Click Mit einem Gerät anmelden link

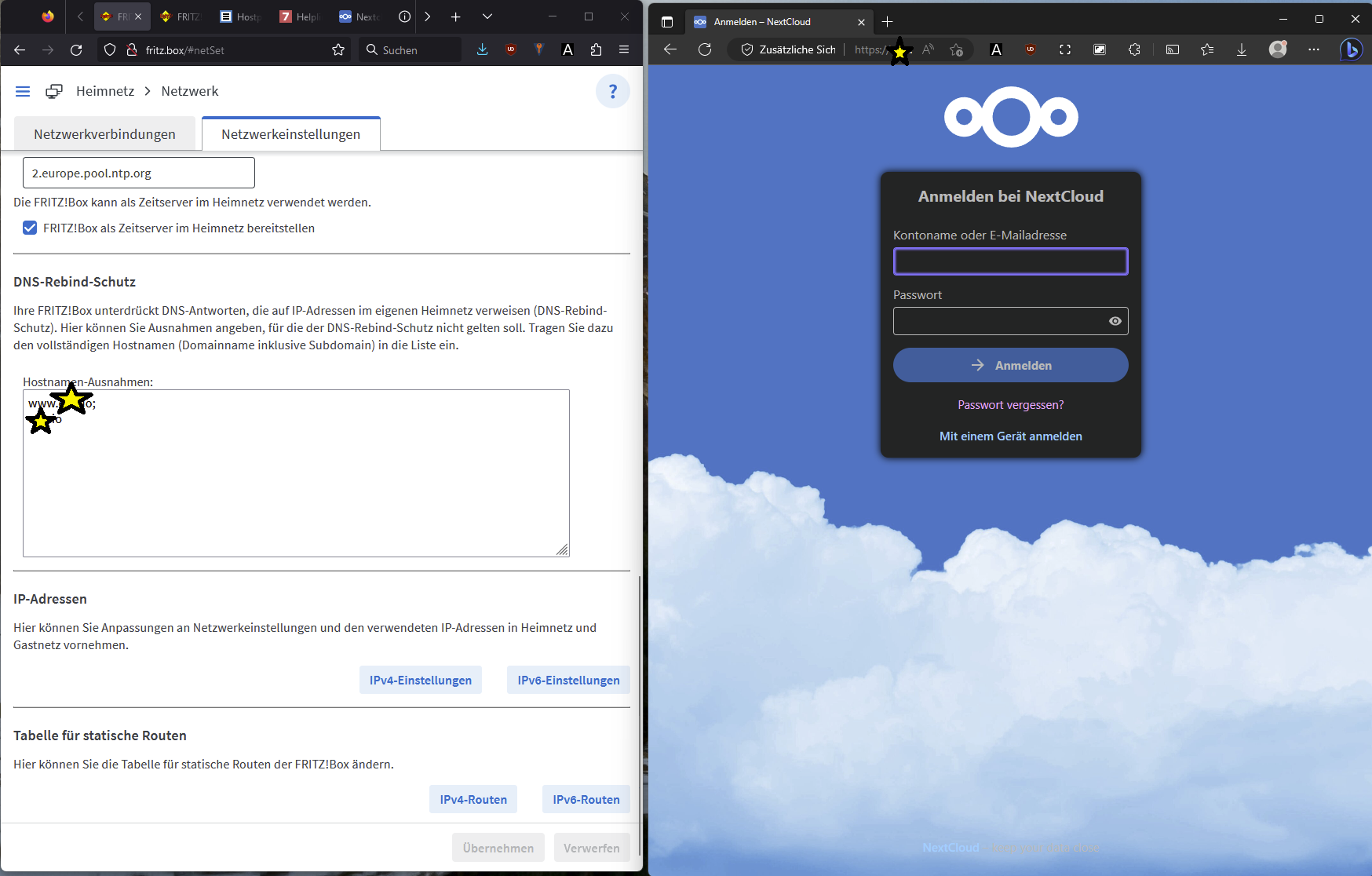pos(1011,436)
